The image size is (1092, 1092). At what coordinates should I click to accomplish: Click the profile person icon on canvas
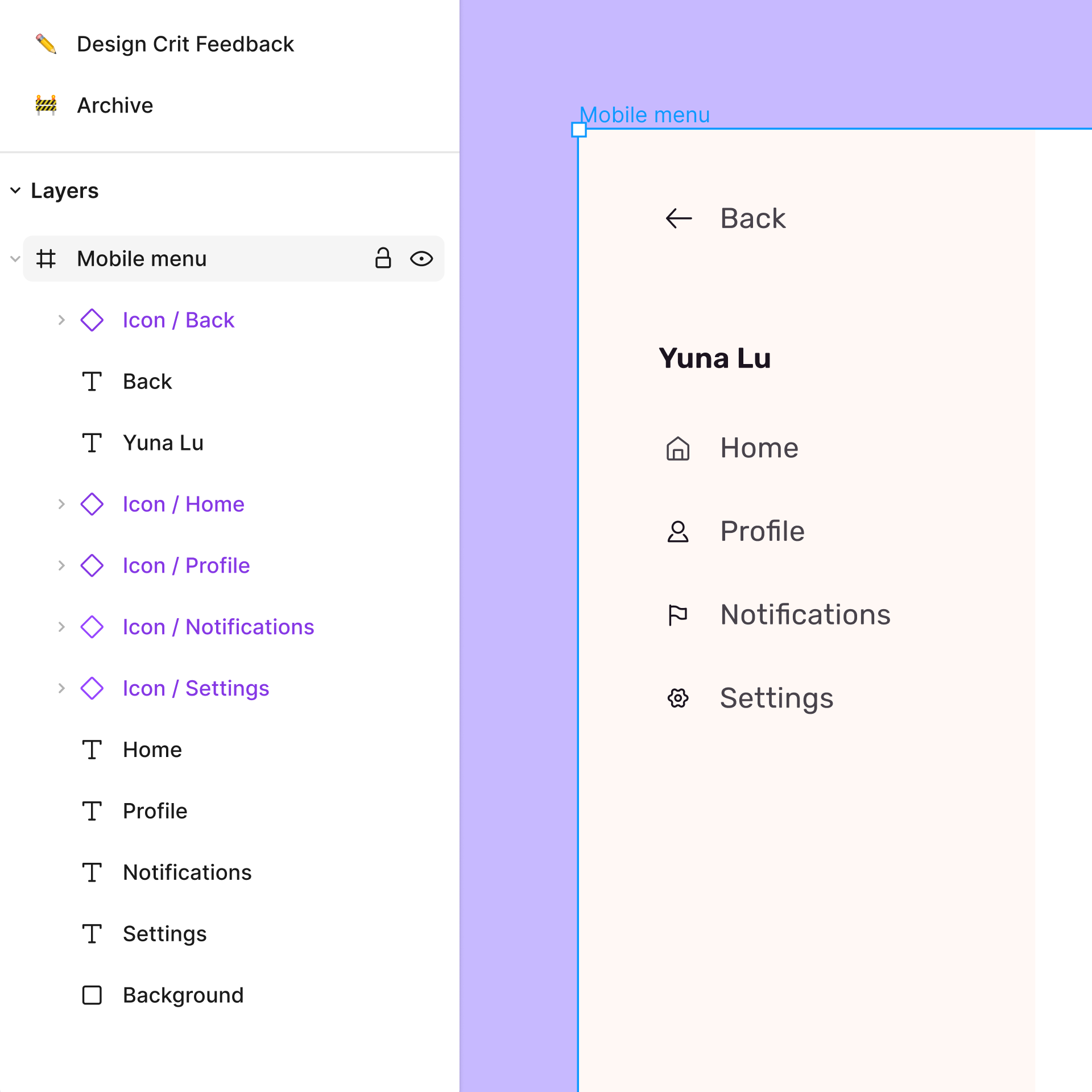point(678,532)
